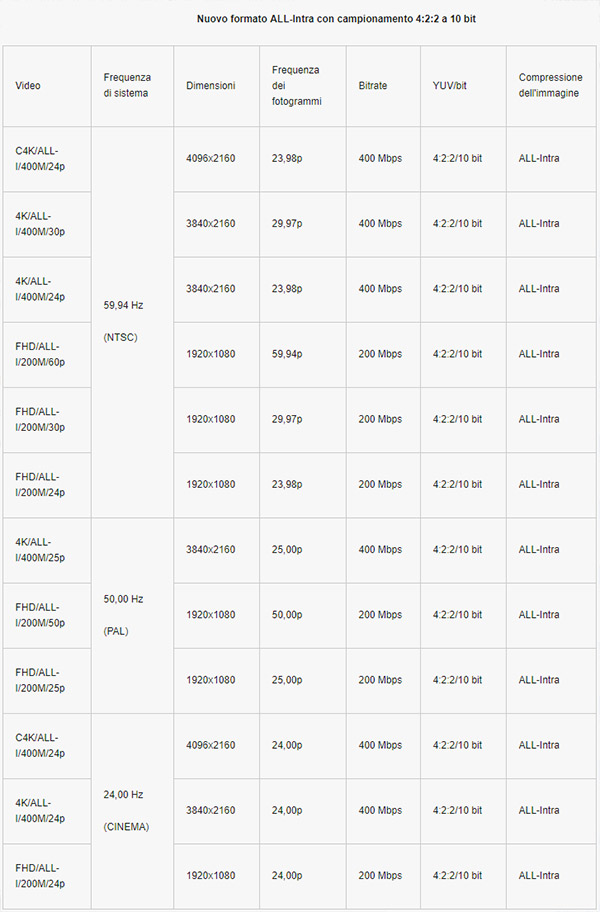
Task: Select the "Bitrate" column header
Action: click(x=373, y=86)
